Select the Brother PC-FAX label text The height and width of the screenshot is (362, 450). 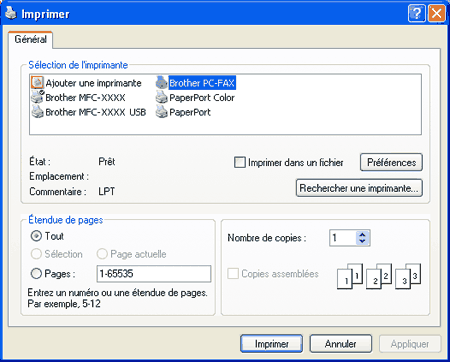pyautogui.click(x=202, y=83)
